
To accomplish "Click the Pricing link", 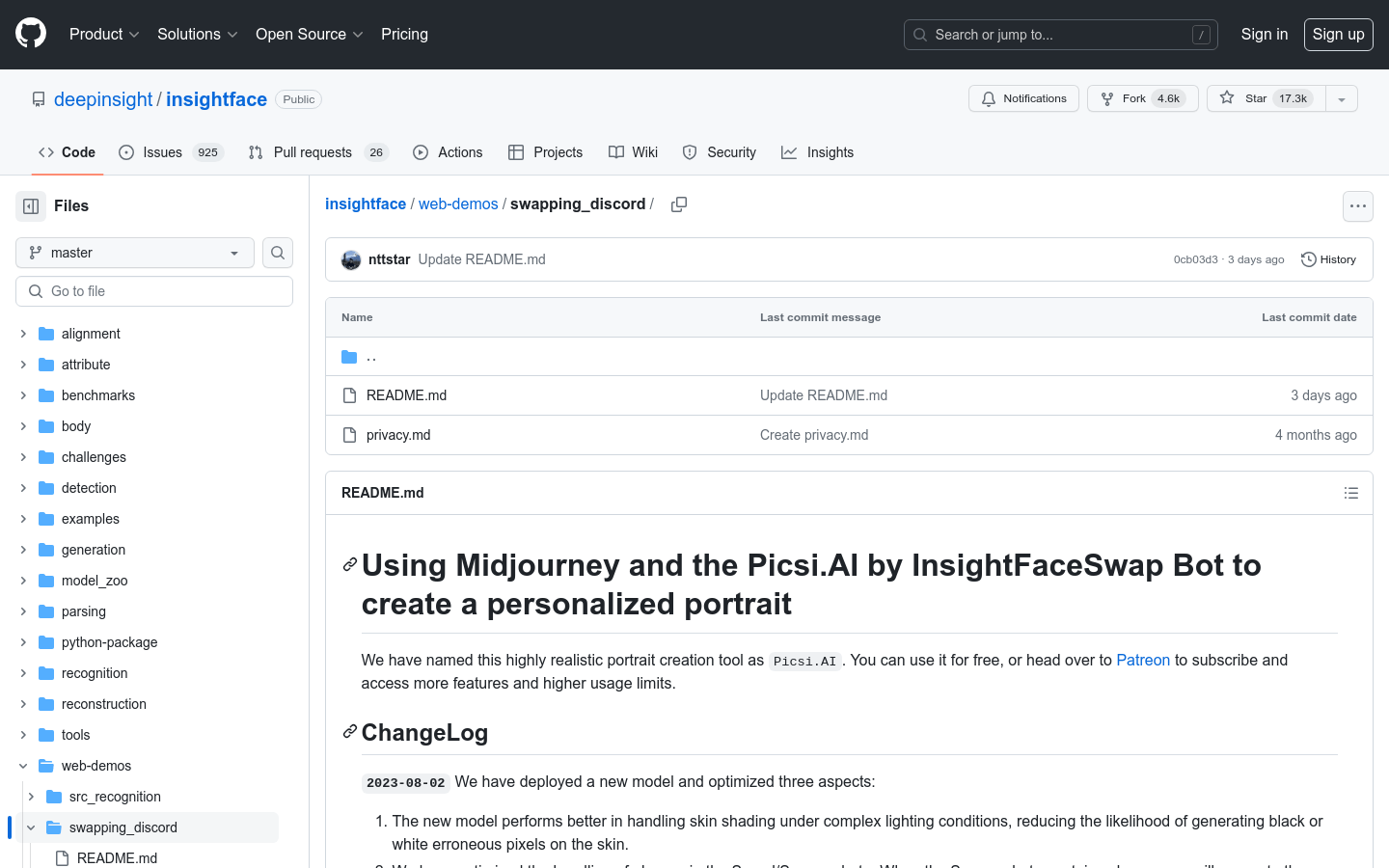I will click(x=404, y=34).
